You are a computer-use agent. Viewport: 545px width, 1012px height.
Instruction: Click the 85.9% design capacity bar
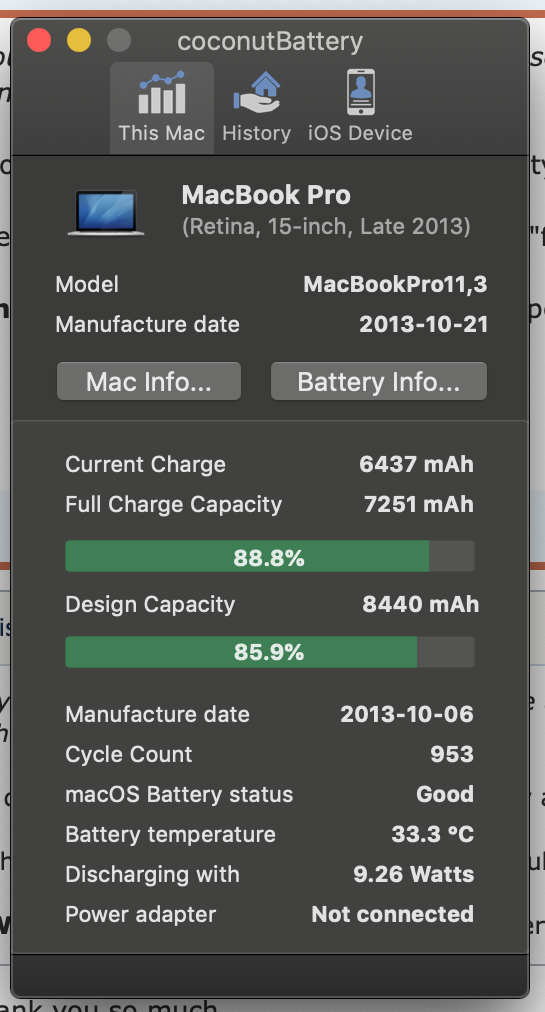(x=270, y=652)
